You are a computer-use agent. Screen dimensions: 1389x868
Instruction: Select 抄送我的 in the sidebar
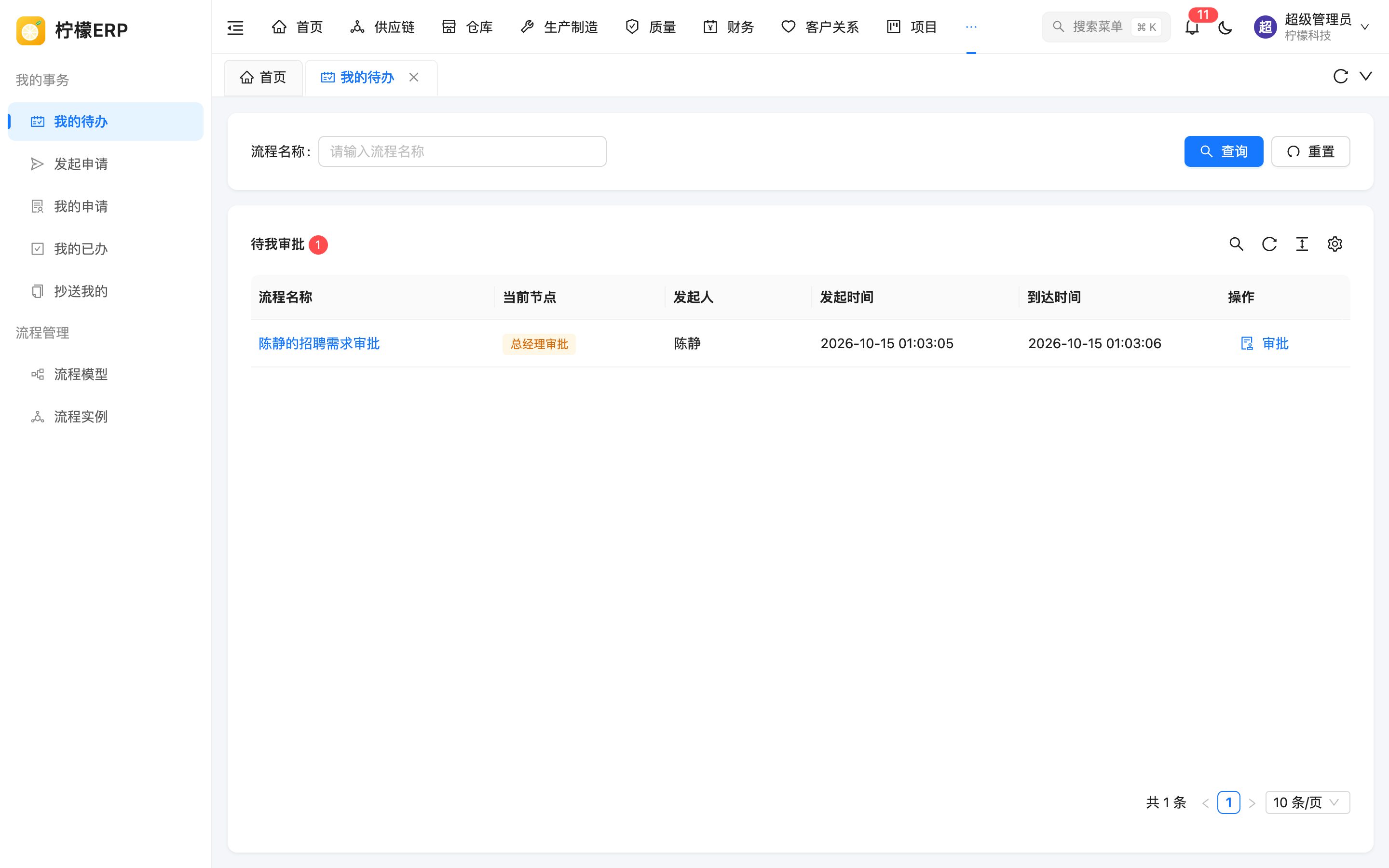pos(106,292)
